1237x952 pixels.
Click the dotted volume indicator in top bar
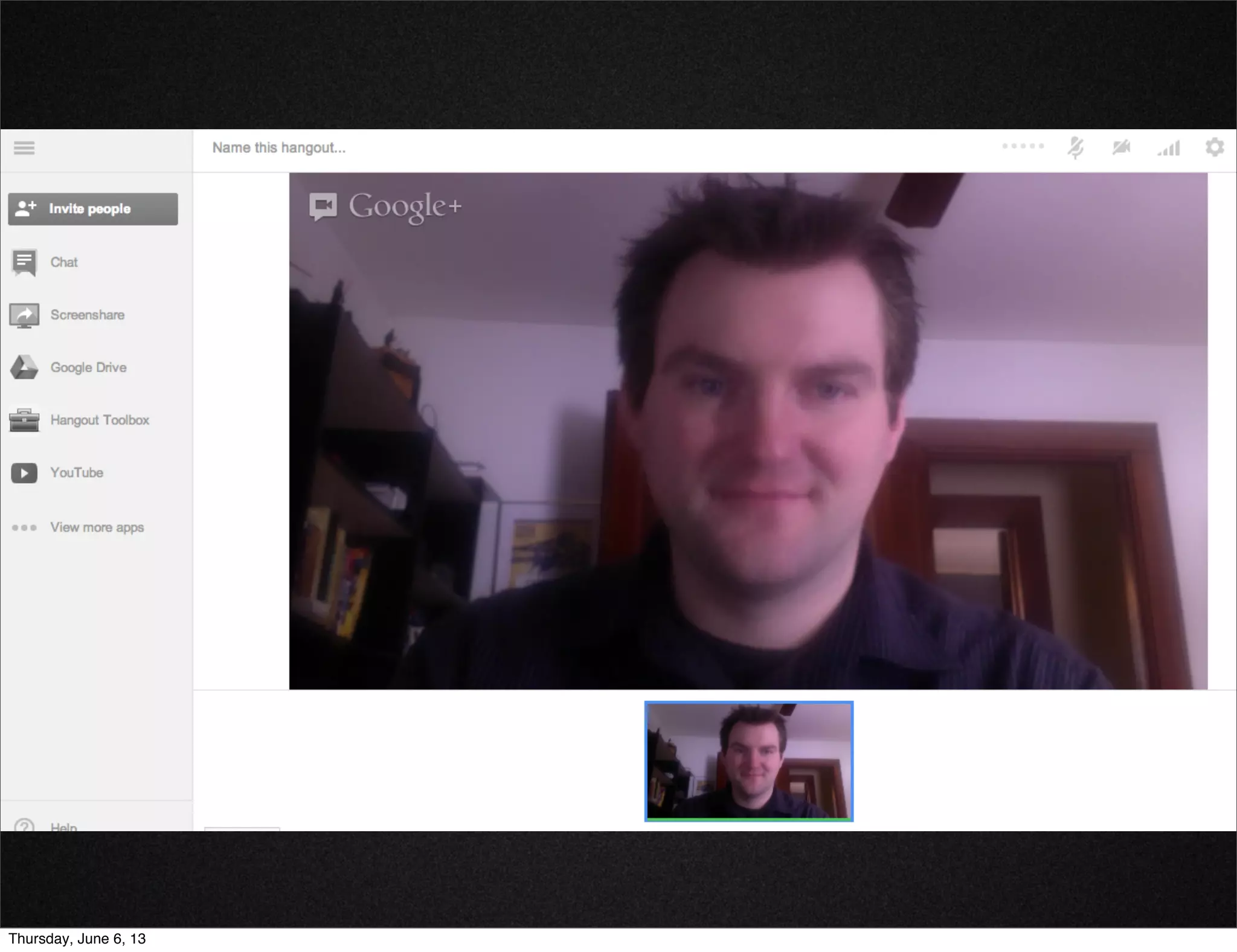[x=1023, y=146]
